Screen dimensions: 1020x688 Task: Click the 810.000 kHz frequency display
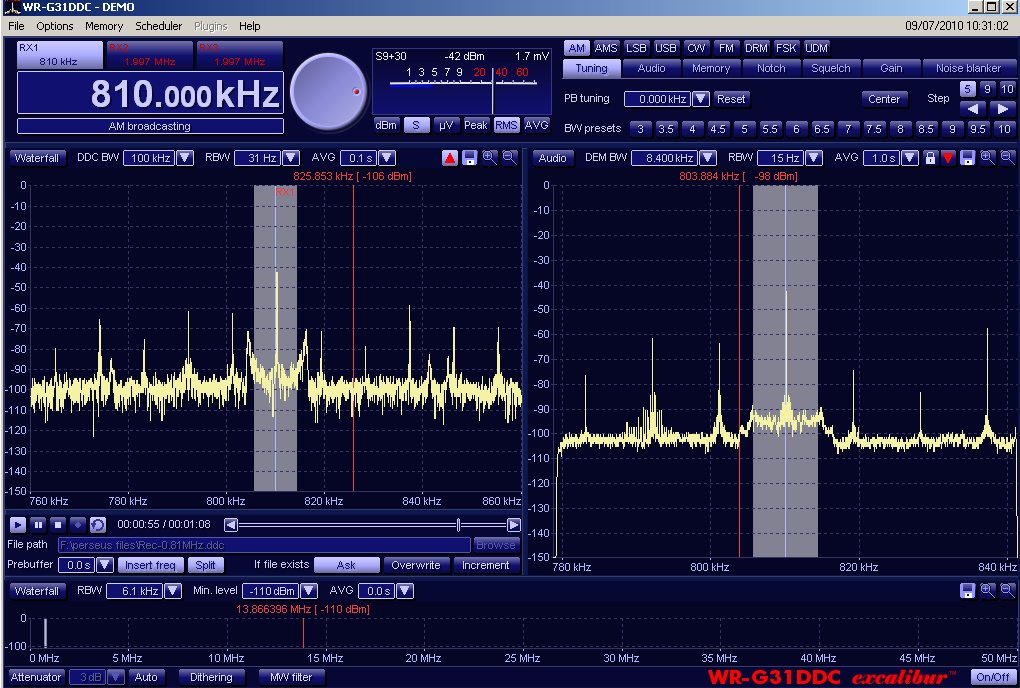click(150, 93)
